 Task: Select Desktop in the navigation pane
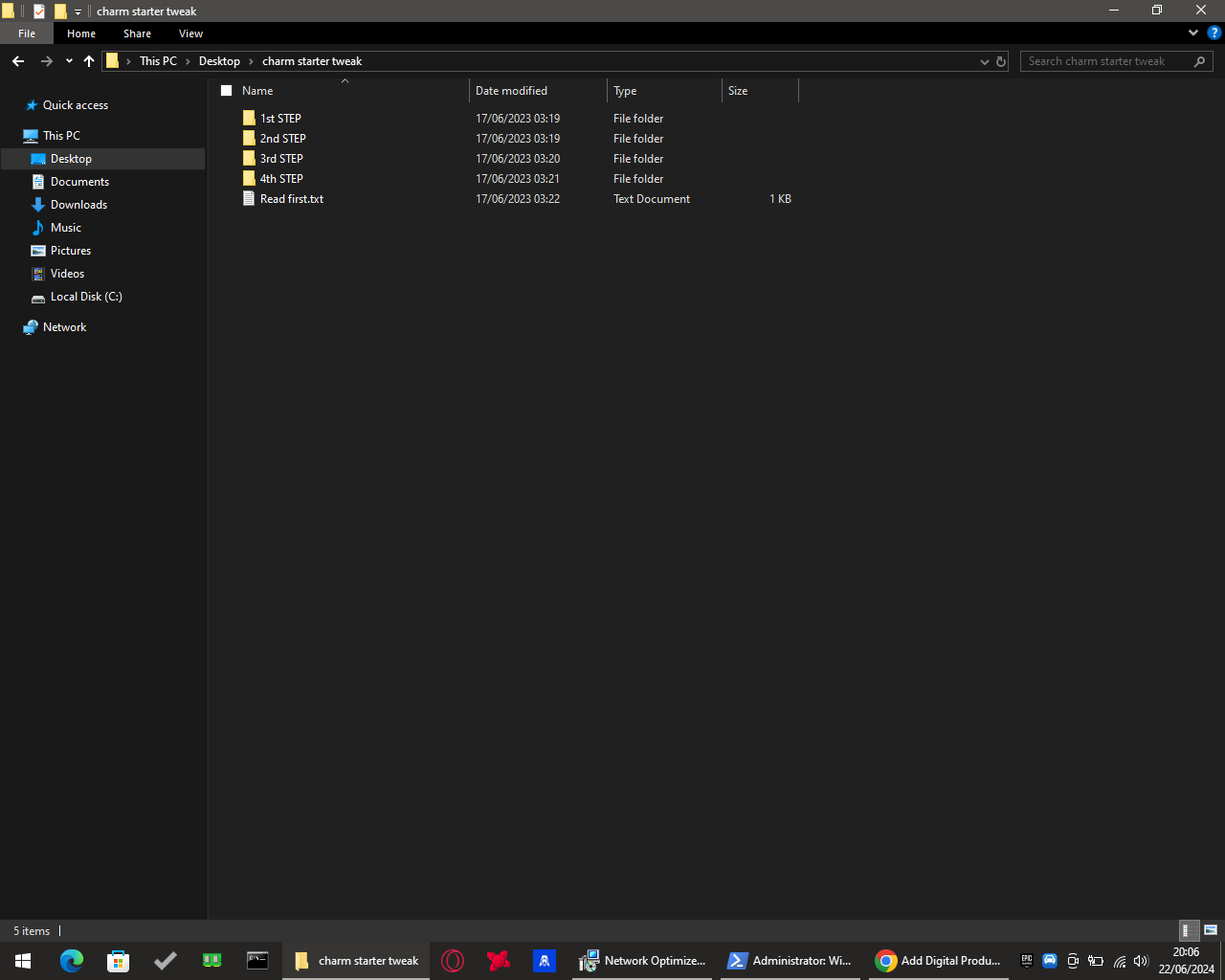102,159
